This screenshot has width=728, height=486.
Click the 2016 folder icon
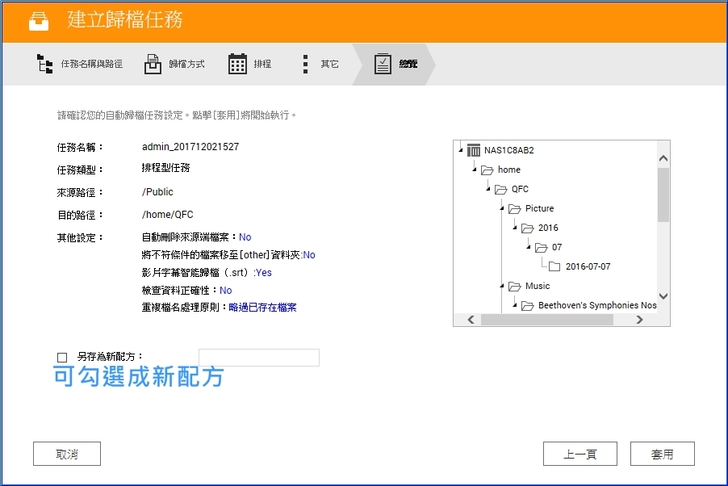527,228
